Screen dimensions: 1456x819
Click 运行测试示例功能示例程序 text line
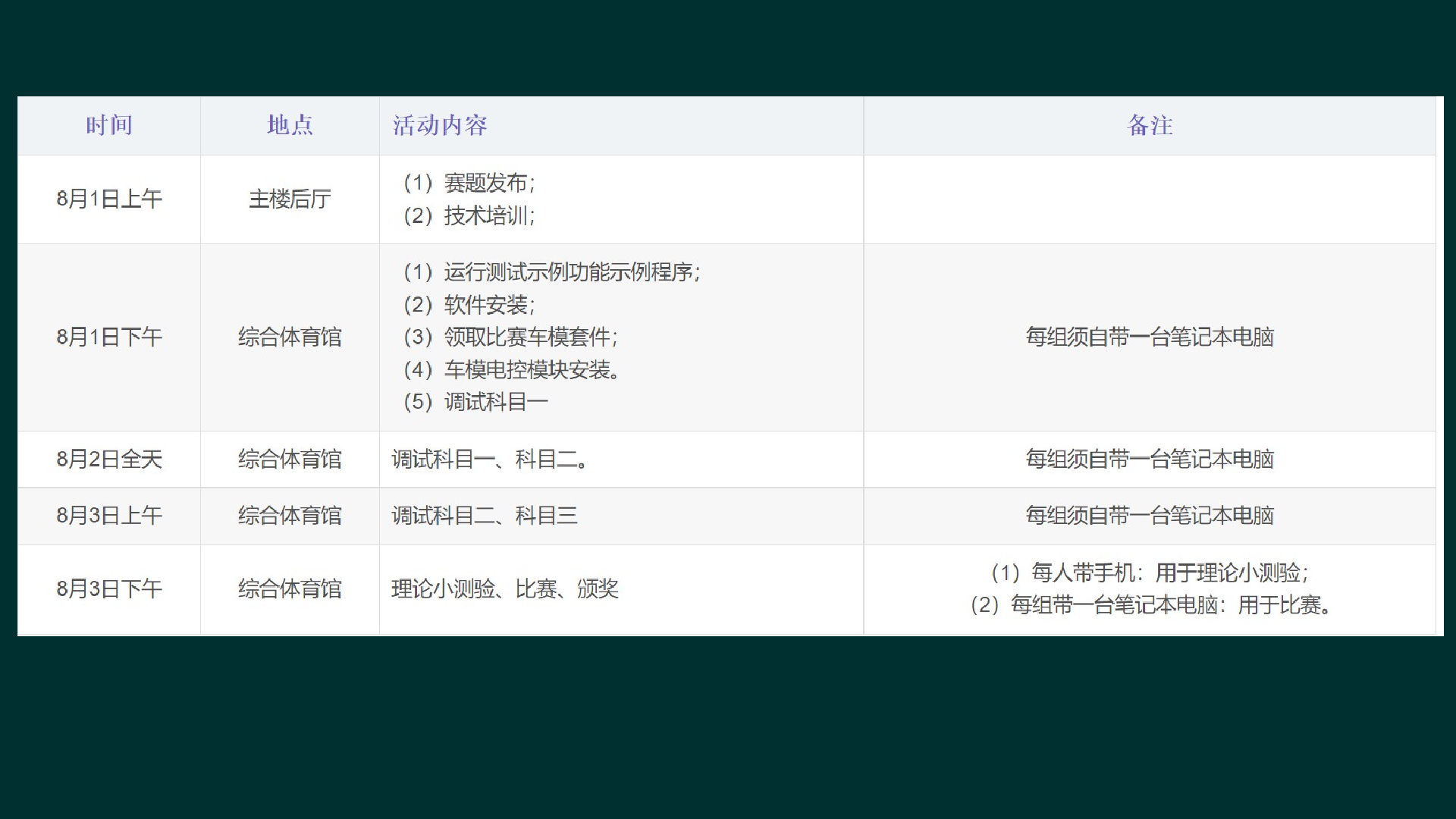(551, 272)
